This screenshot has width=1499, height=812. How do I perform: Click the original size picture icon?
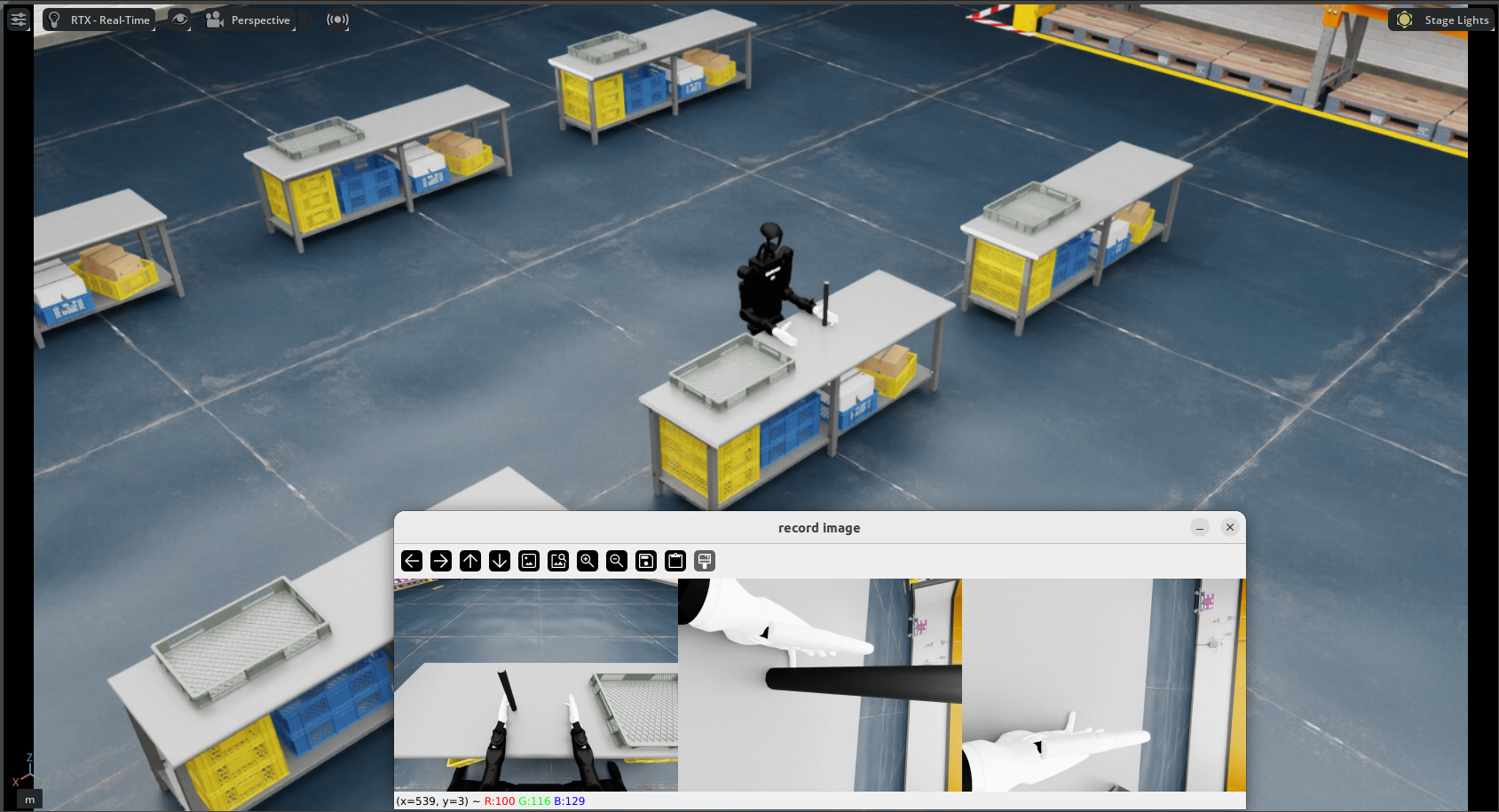[x=529, y=561]
